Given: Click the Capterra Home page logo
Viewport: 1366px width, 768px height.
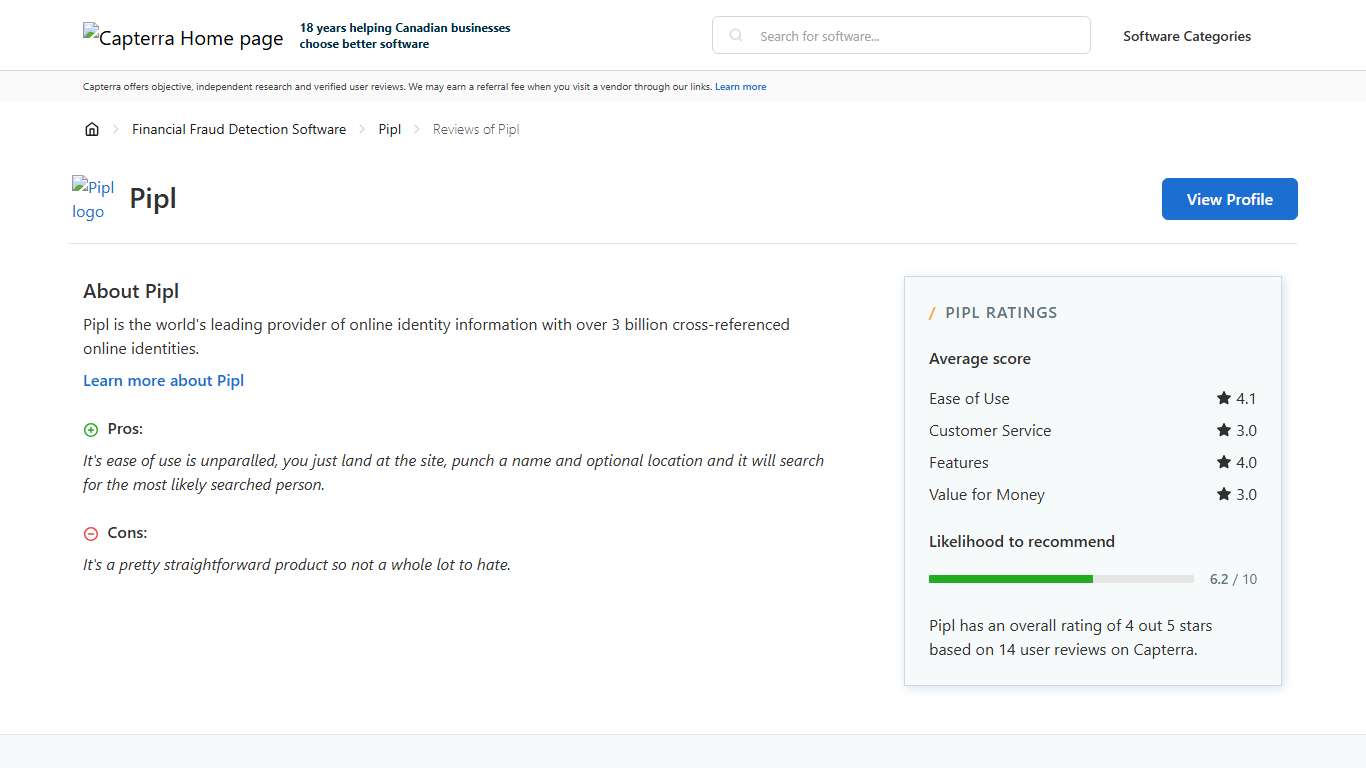Looking at the screenshot, I should 183,37.
